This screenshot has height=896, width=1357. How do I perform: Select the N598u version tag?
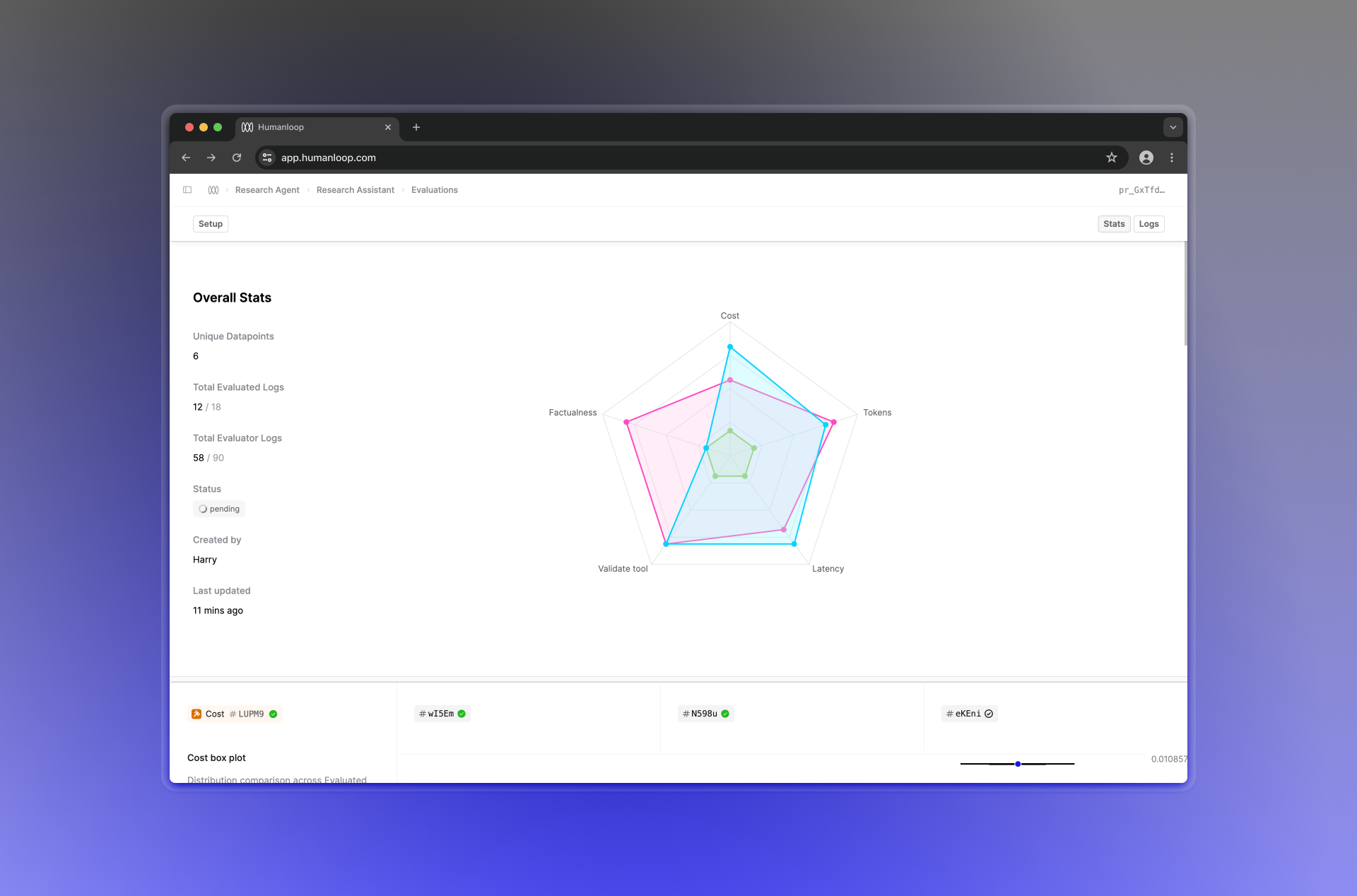coord(705,714)
